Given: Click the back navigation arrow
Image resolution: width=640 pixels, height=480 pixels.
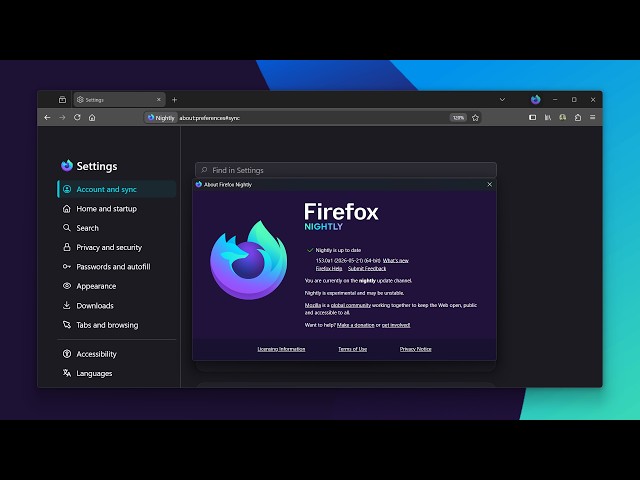Looking at the screenshot, I should tap(47, 118).
